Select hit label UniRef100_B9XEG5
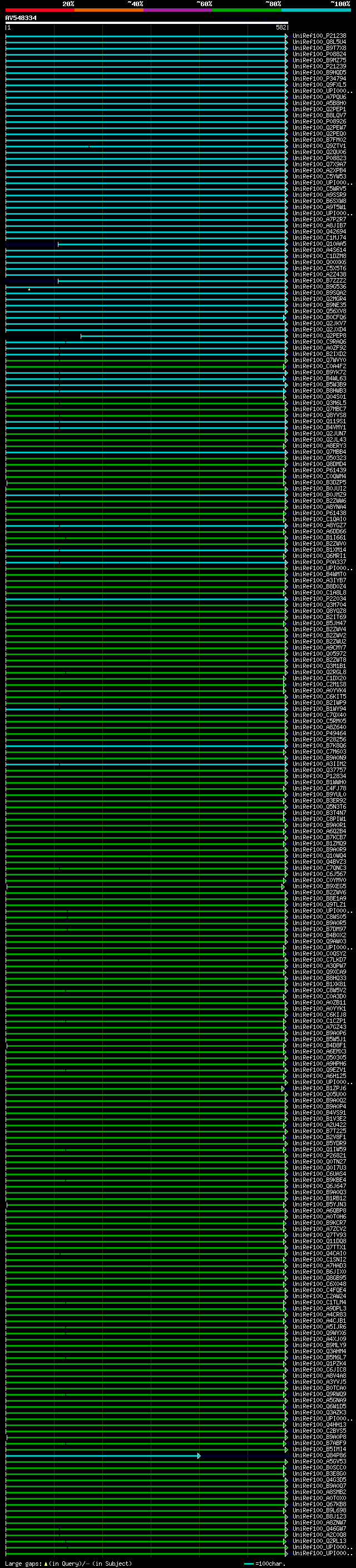This screenshot has width=356, height=1568. 319,886
